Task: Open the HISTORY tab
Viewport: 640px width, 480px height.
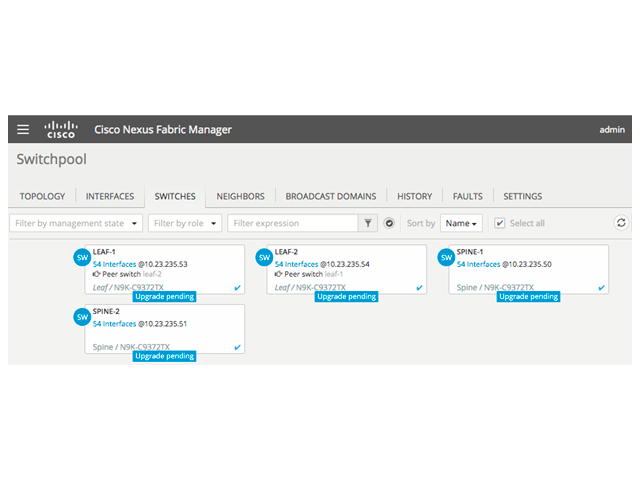Action: [415, 196]
